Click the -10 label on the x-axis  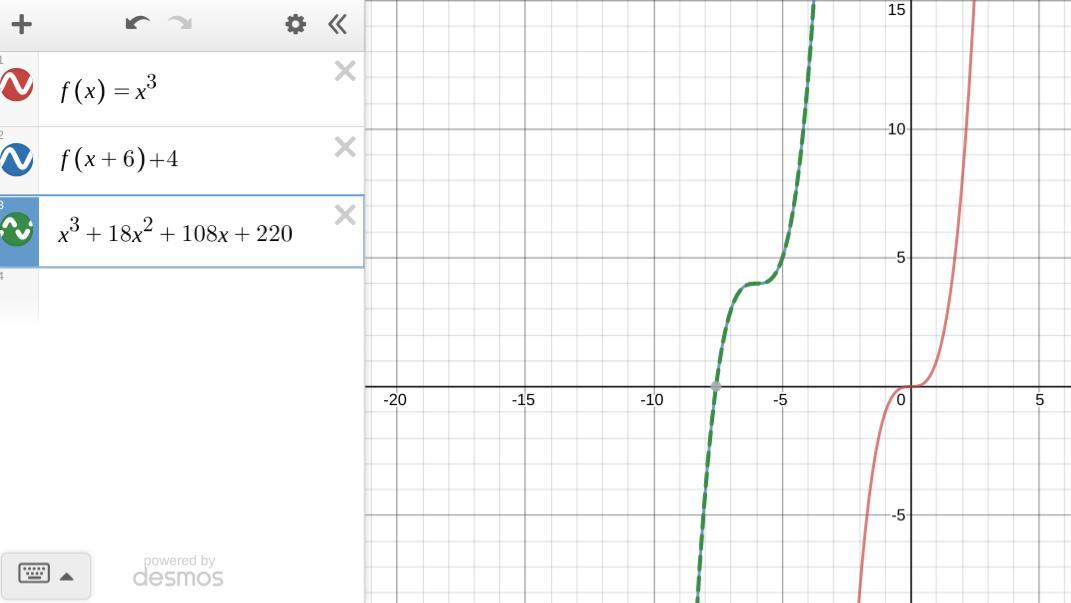pyautogui.click(x=652, y=400)
